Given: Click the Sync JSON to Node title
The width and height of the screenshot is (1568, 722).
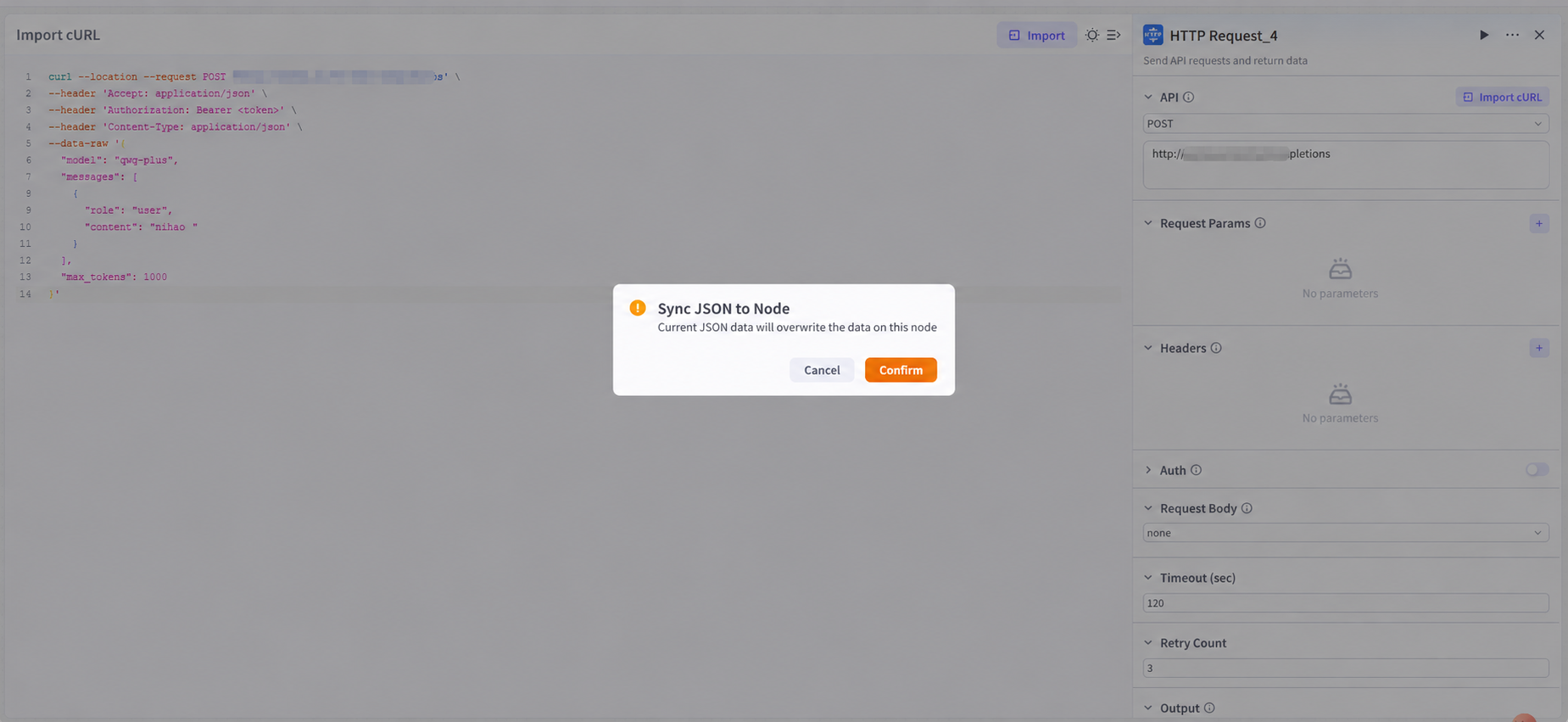Looking at the screenshot, I should pos(723,309).
